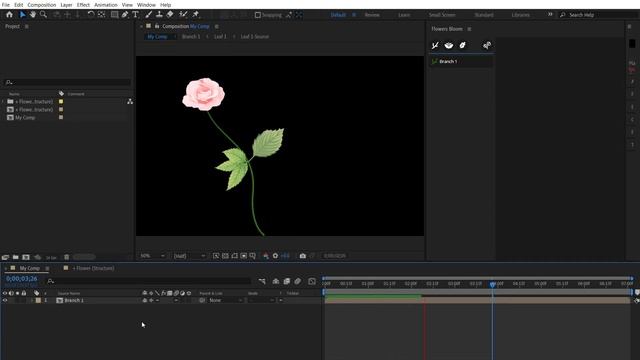The width and height of the screenshot is (640, 360).
Task: Open the Project panel menu
Action: pyautogui.click(x=27, y=26)
